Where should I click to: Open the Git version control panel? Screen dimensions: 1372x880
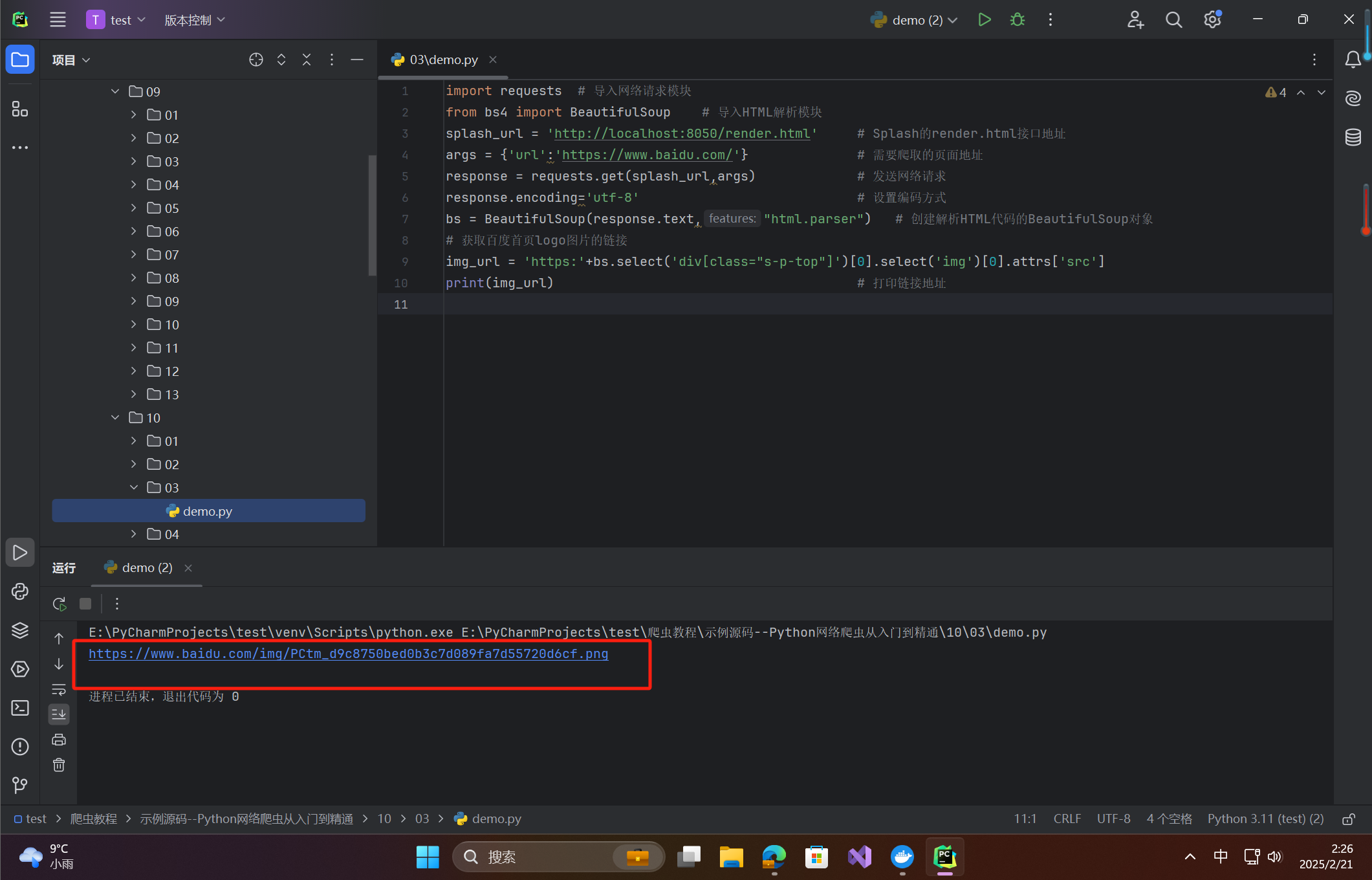pyautogui.click(x=20, y=785)
